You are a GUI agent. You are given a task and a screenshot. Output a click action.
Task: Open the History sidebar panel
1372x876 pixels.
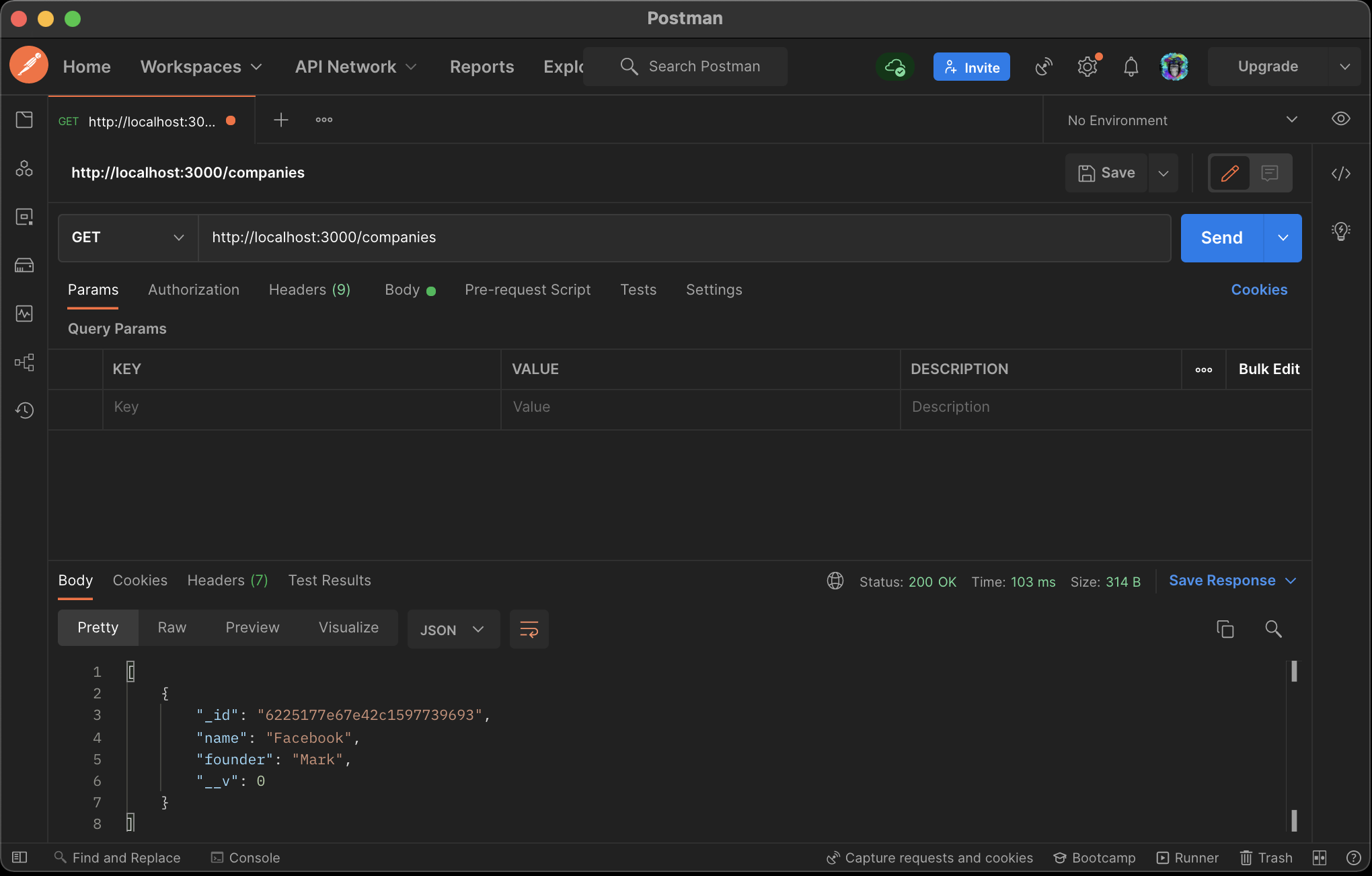[x=24, y=410]
